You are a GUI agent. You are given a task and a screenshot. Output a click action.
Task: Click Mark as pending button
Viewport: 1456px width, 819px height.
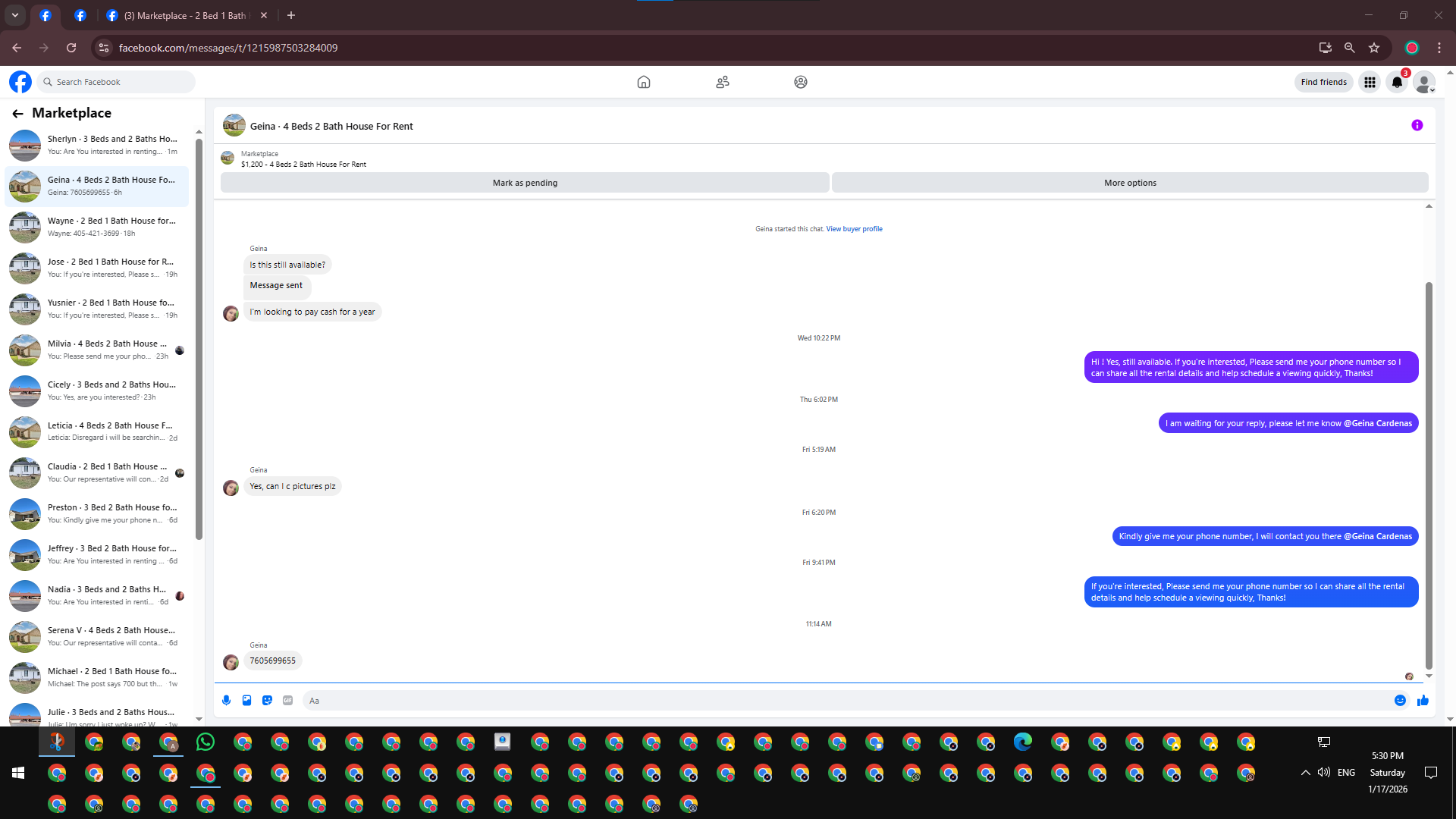click(x=525, y=183)
